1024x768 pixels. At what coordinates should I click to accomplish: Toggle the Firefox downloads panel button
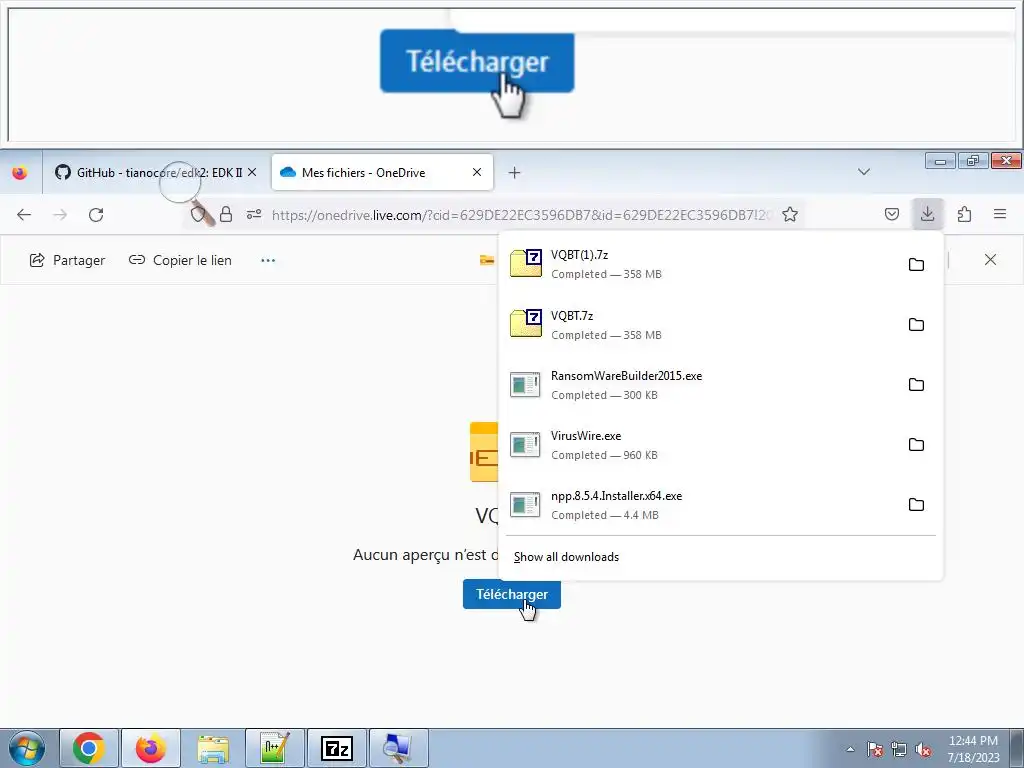(927, 214)
